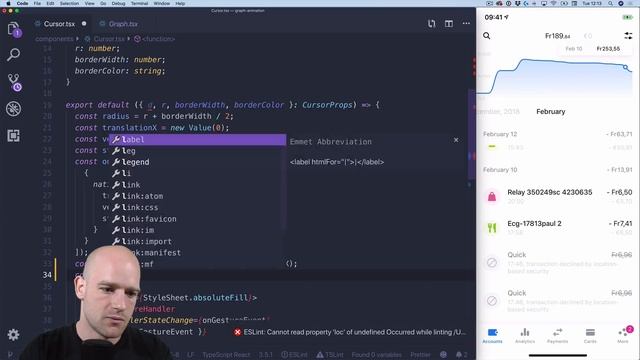
Task: Click the compare changes icon in editor toolbar
Action: point(431,24)
